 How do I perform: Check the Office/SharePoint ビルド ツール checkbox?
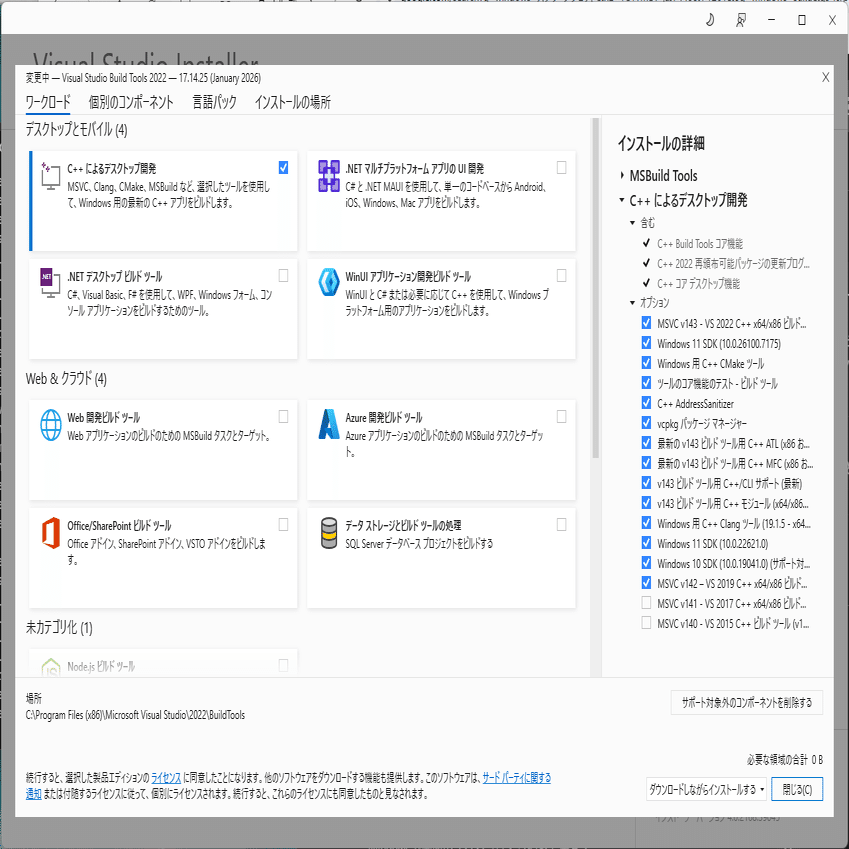tap(283, 525)
